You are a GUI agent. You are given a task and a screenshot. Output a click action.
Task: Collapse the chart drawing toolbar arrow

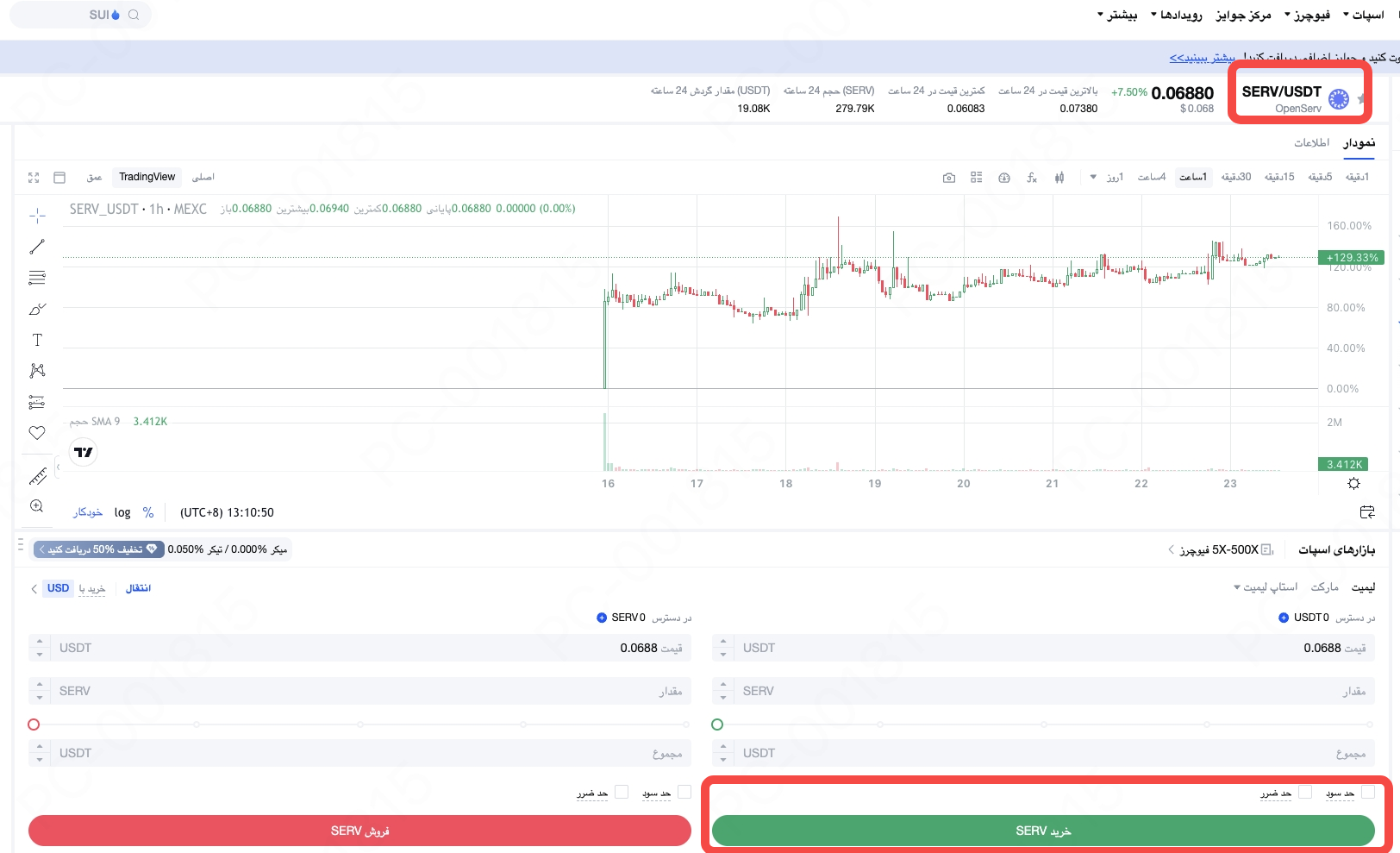58,467
